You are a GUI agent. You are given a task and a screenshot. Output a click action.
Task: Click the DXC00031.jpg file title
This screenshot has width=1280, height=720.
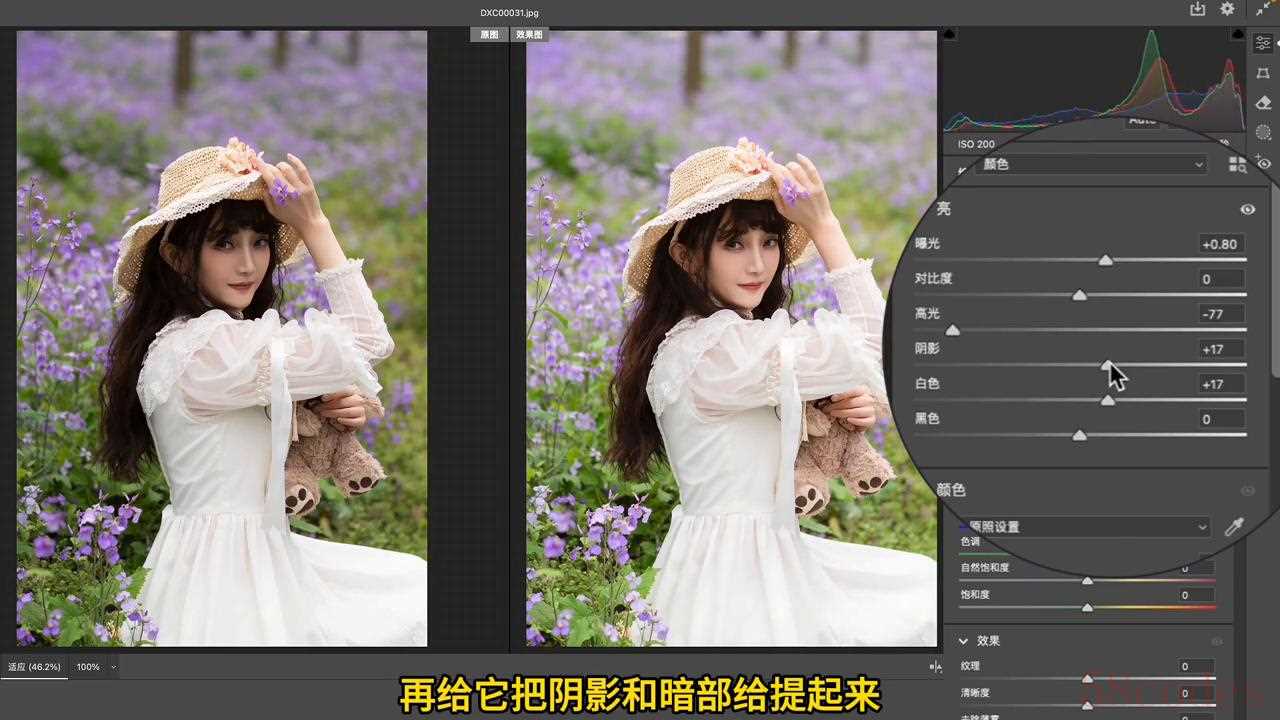pos(509,13)
